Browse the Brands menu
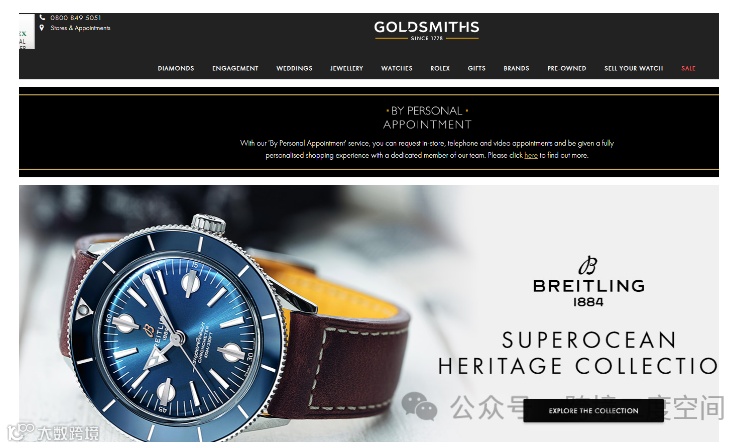Image resolution: width=756 pixels, height=448 pixels. [516, 68]
